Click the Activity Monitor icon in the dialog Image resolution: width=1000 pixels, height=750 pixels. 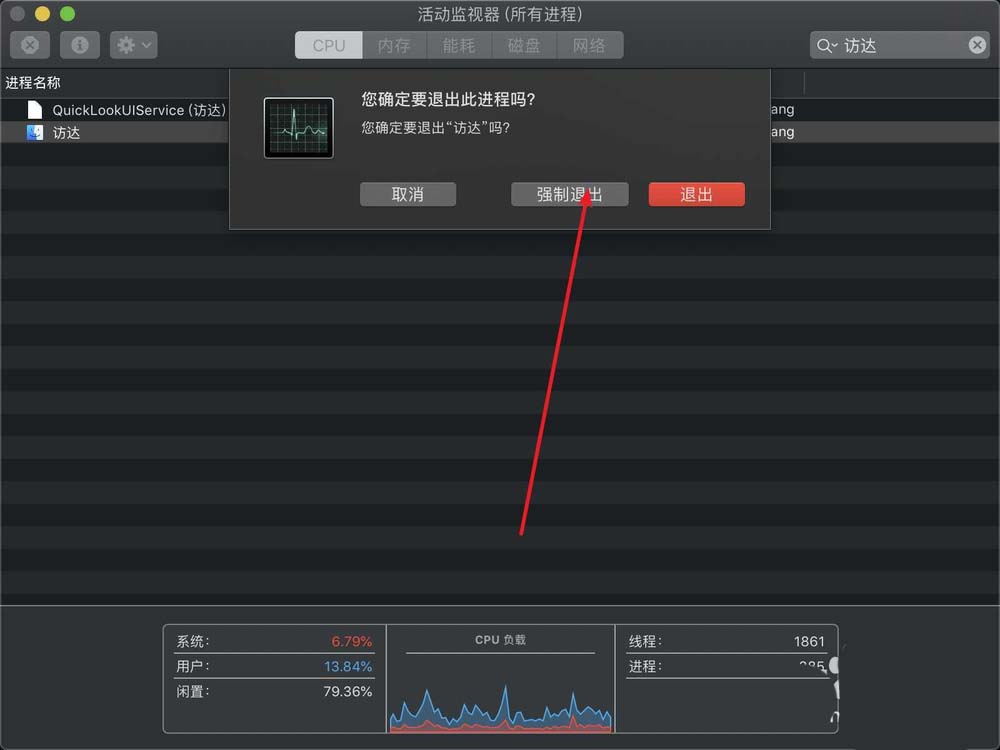click(x=298, y=127)
